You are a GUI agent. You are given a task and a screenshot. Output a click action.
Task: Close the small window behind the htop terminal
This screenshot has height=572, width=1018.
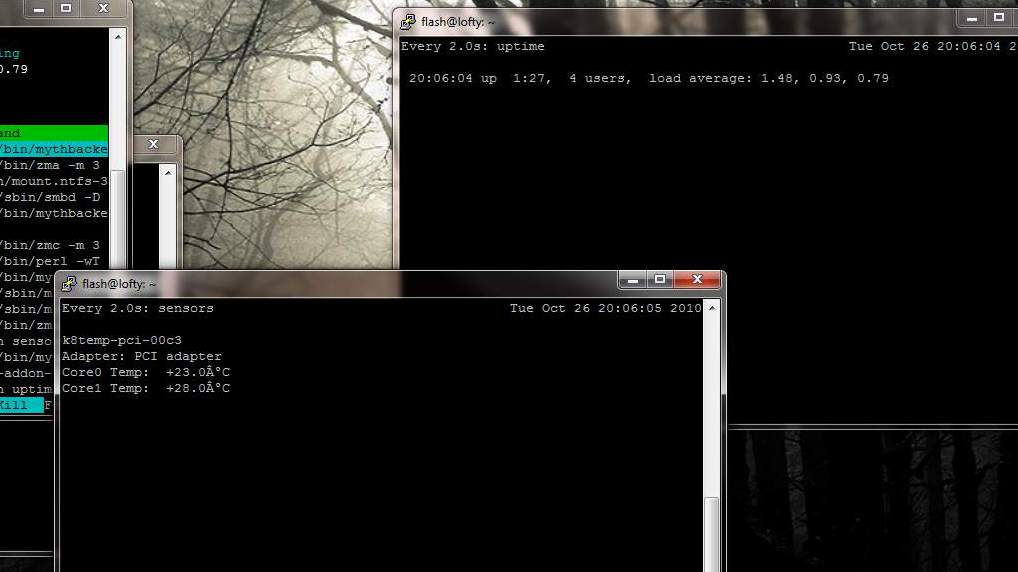(153, 144)
